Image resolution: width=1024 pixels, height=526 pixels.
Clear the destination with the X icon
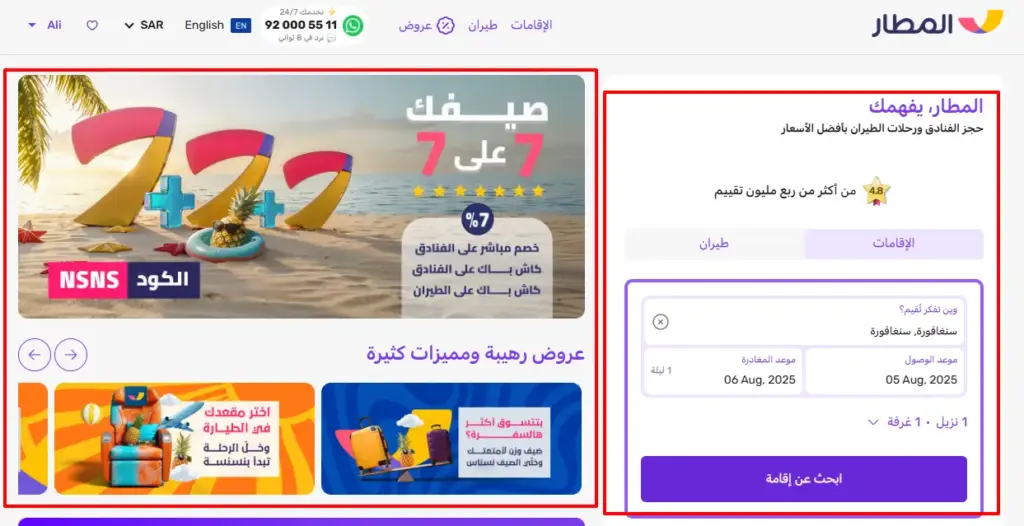(661, 321)
